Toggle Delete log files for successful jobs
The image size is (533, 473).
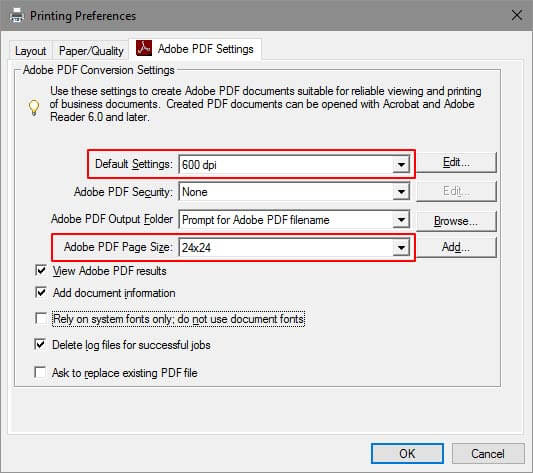point(40,344)
